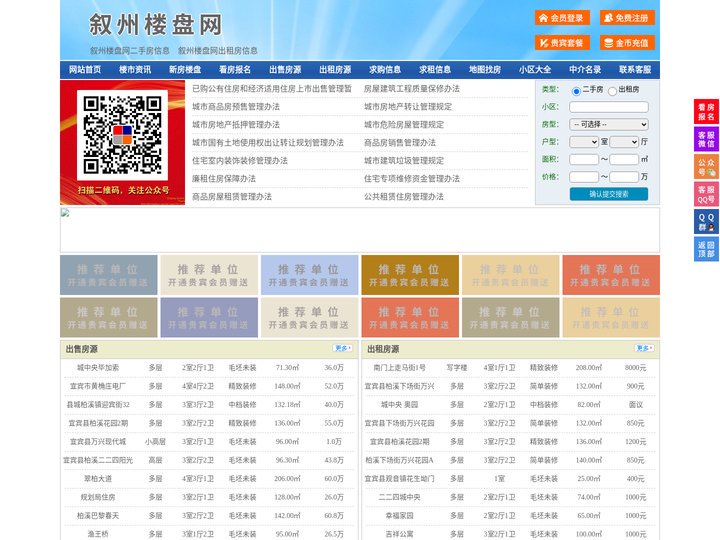Open the 南门上走马街1号 rental listing

point(399,368)
